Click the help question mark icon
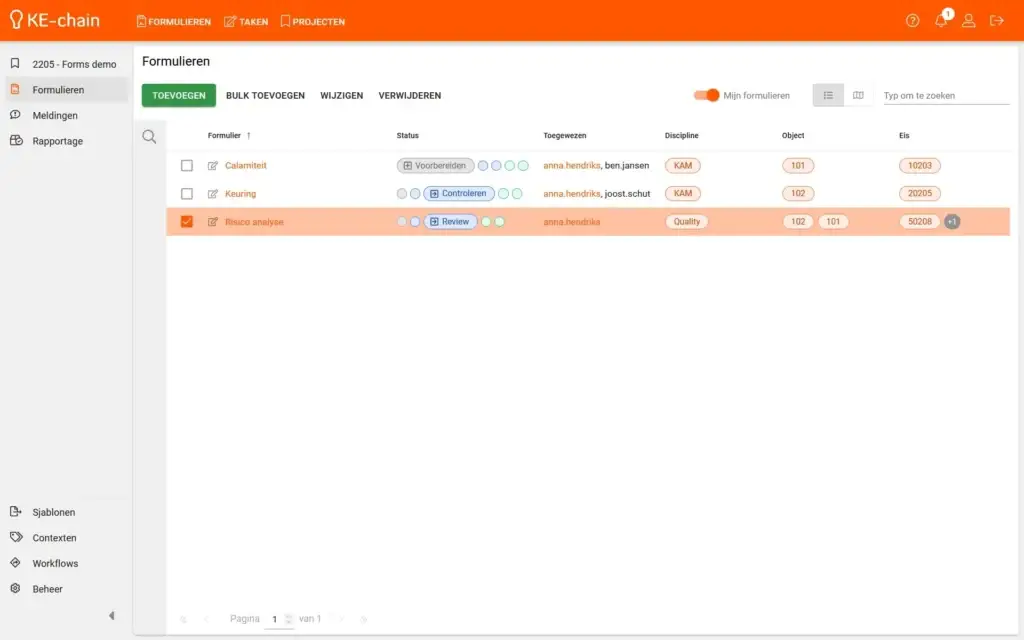 point(912,21)
